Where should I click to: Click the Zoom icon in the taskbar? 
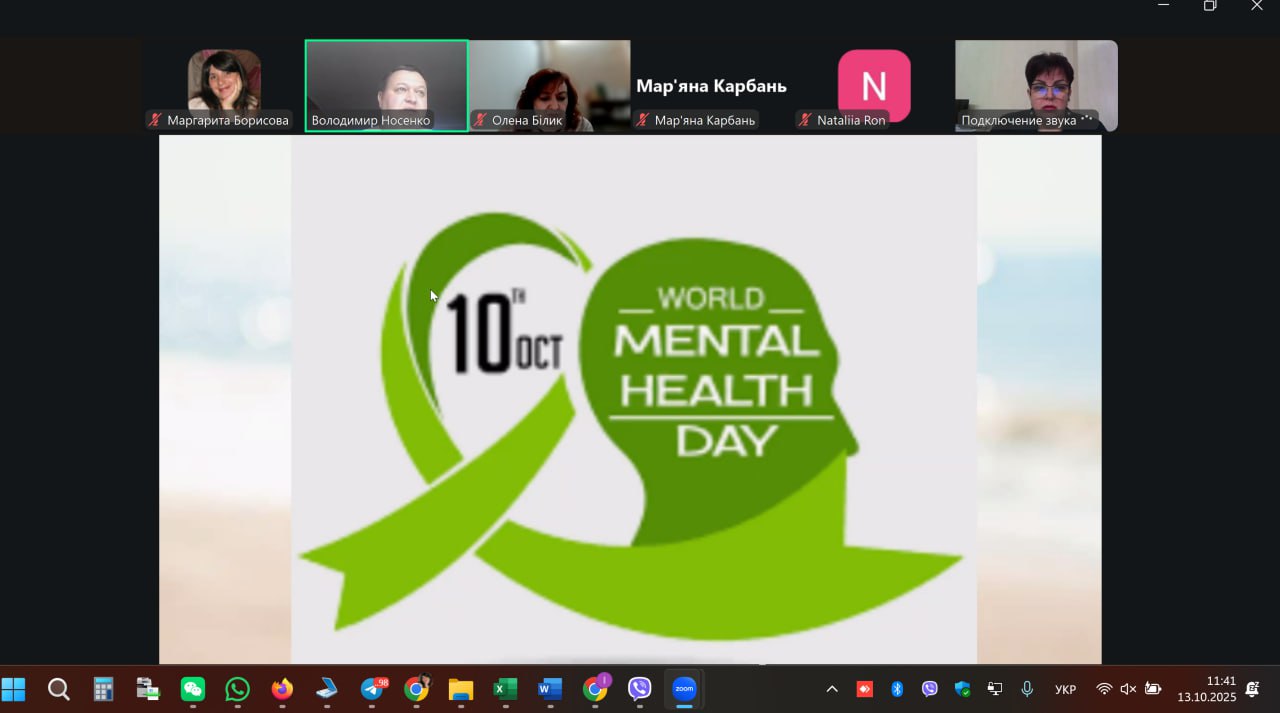tap(684, 689)
